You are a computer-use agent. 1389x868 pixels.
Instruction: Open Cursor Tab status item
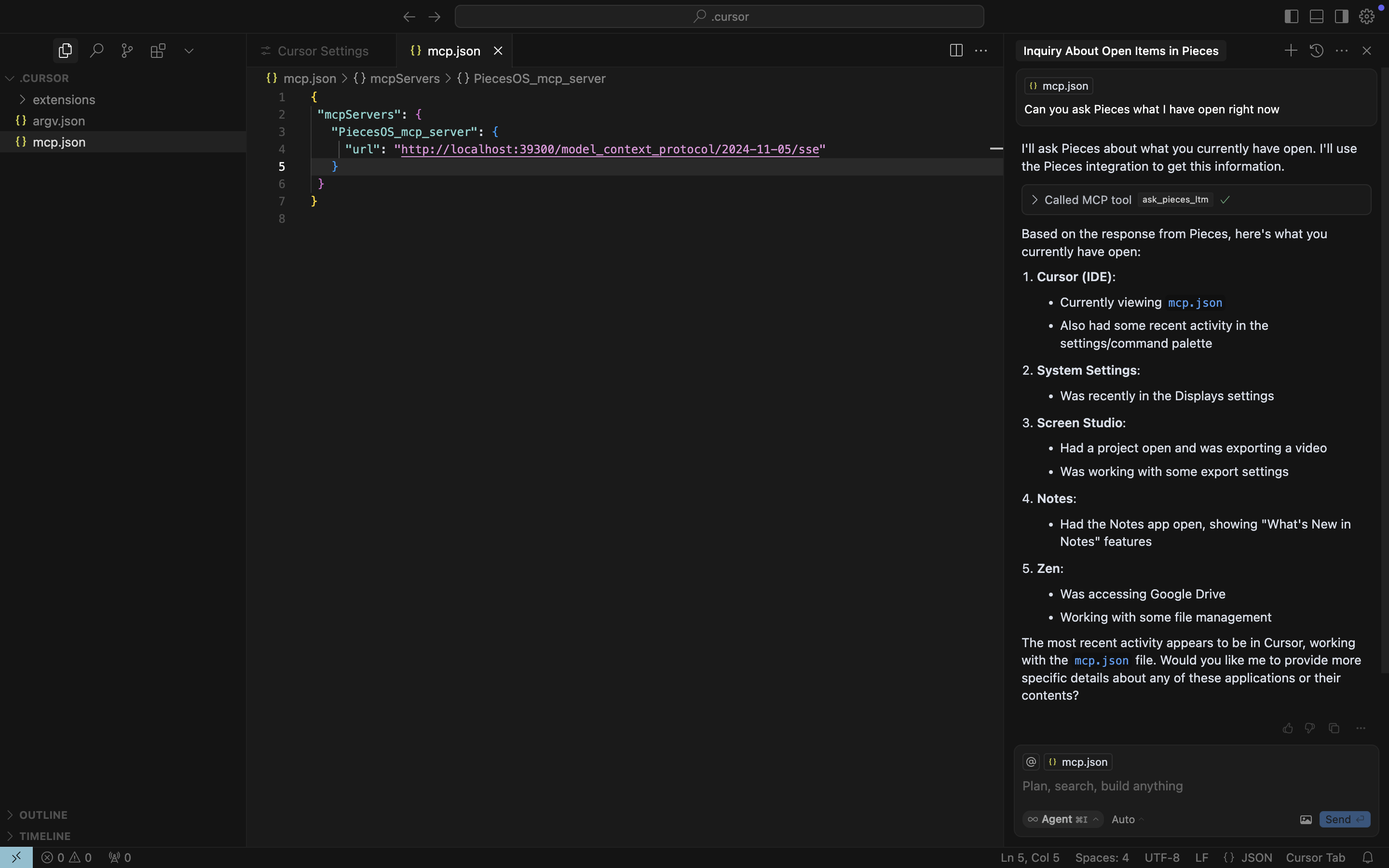[x=1315, y=857]
